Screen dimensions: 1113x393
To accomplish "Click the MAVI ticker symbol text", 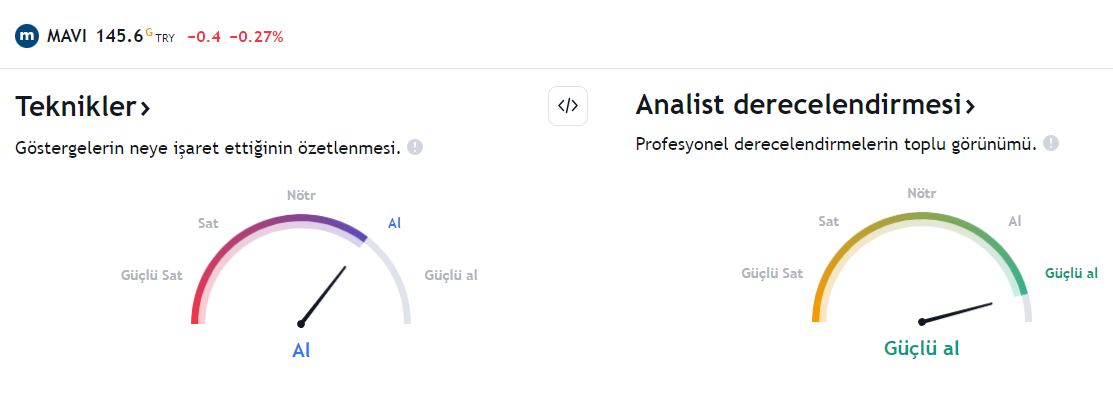I will 67,36.
